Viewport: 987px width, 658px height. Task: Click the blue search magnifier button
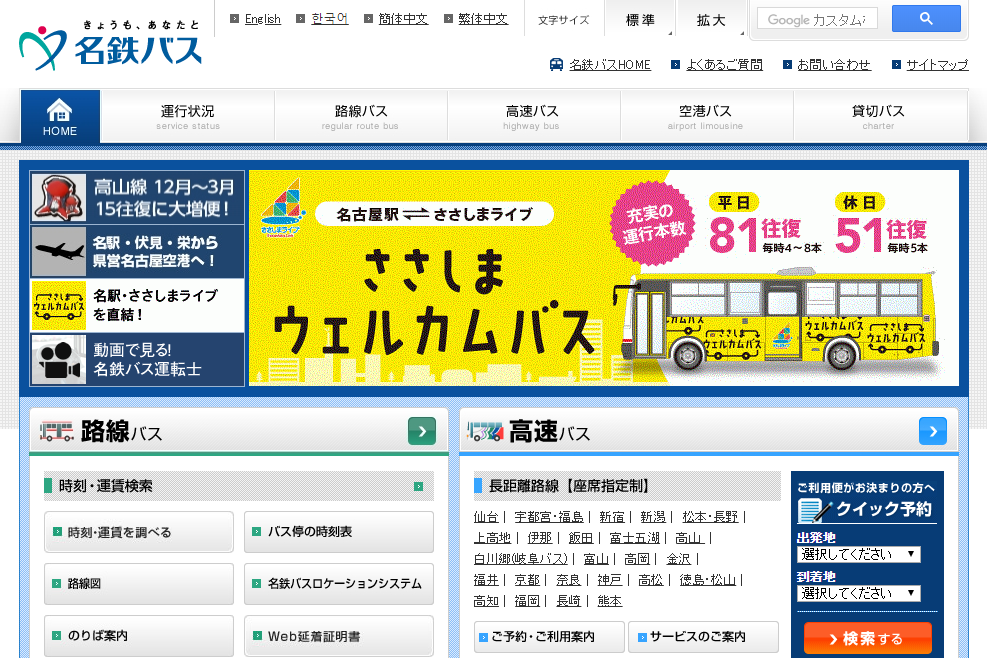coord(926,19)
